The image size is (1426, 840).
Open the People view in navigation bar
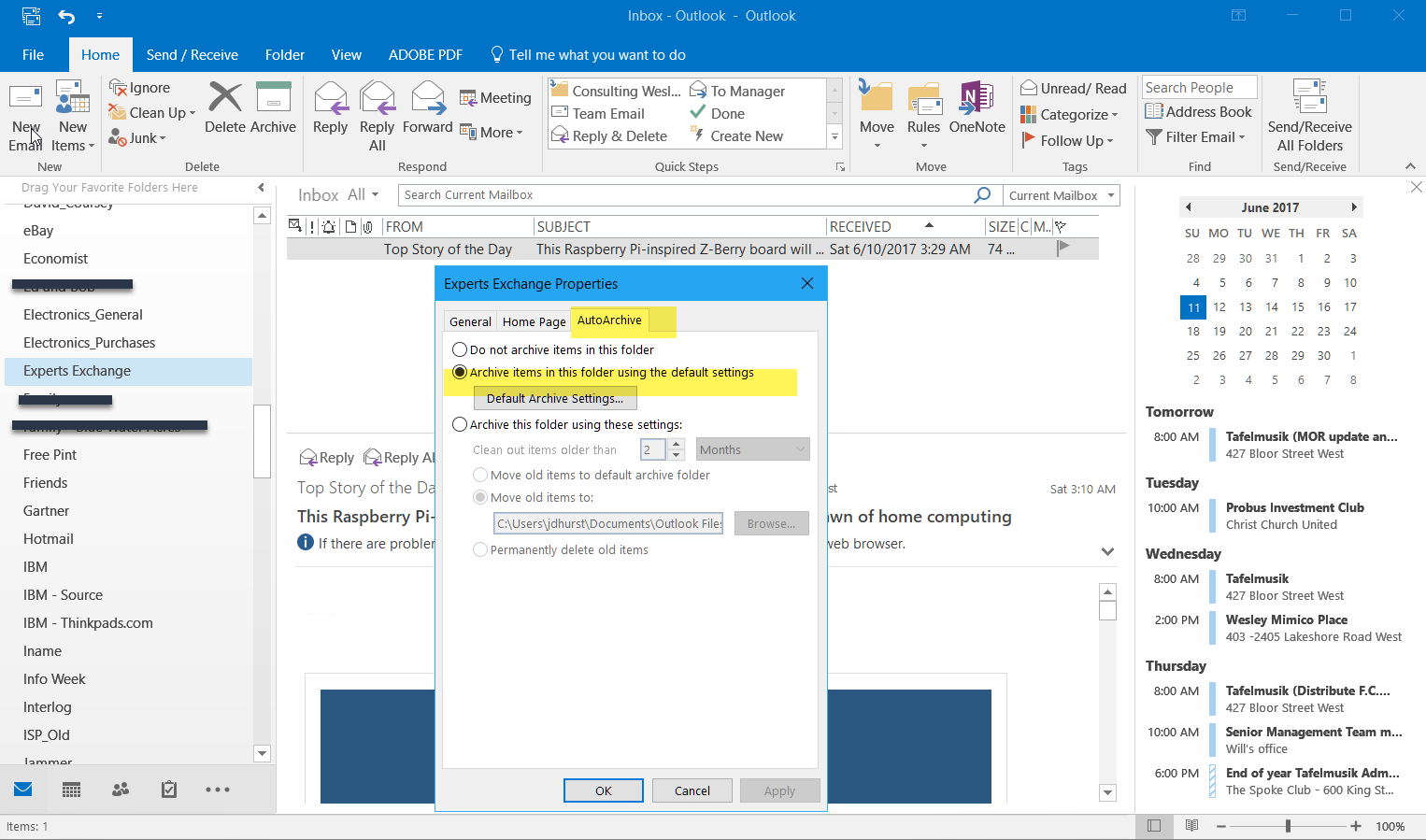click(121, 790)
